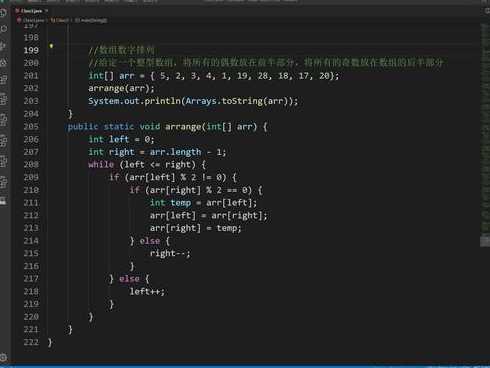The width and height of the screenshot is (490, 368).
Task: Click the main method breadcrumb segment
Action: (x=91, y=20)
